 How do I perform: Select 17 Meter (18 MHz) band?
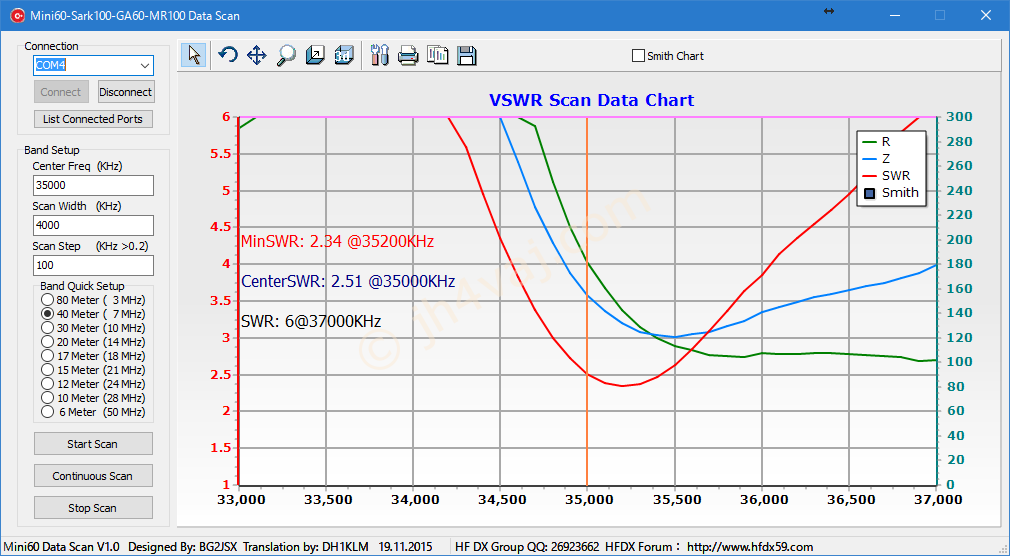coord(47,356)
